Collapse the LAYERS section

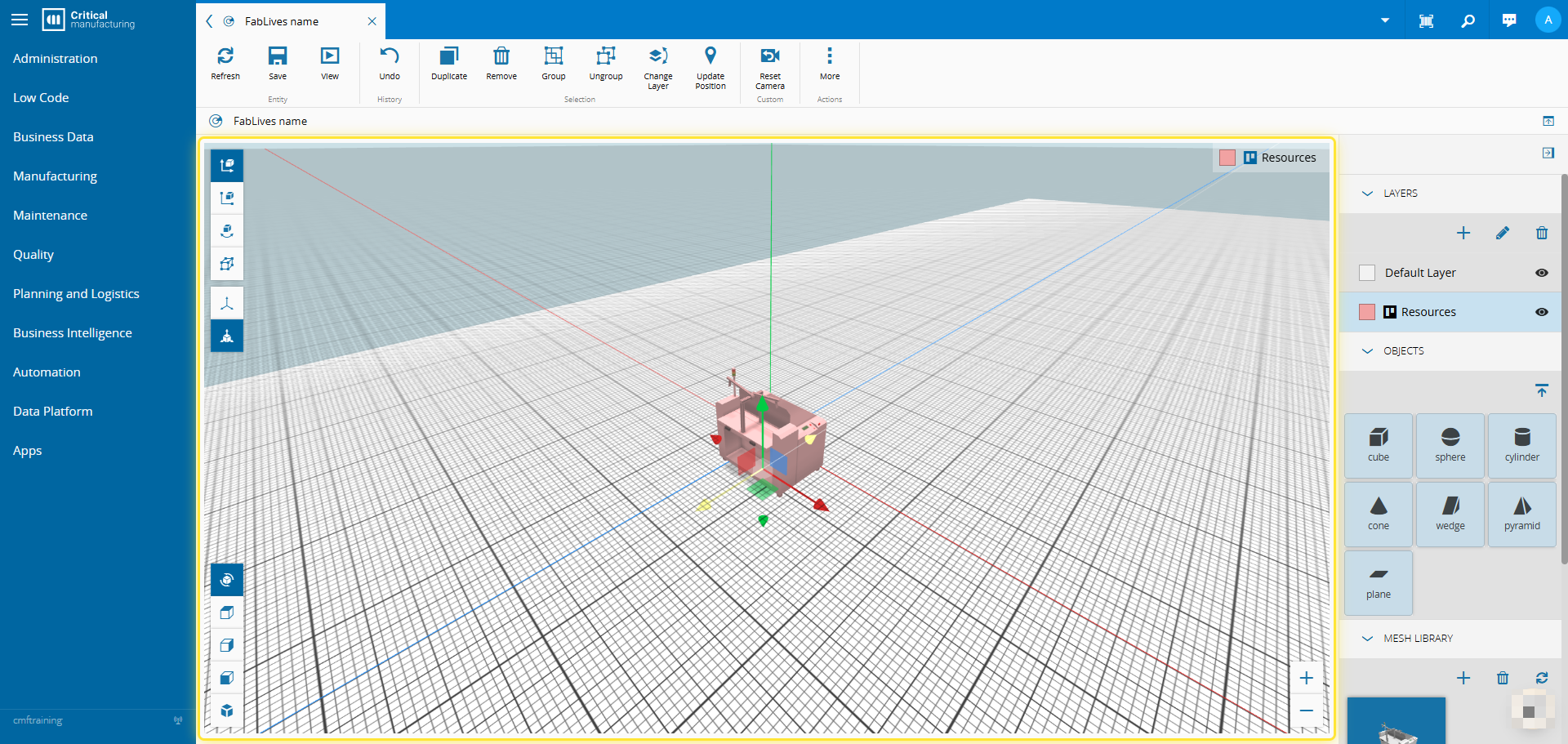pos(1367,194)
